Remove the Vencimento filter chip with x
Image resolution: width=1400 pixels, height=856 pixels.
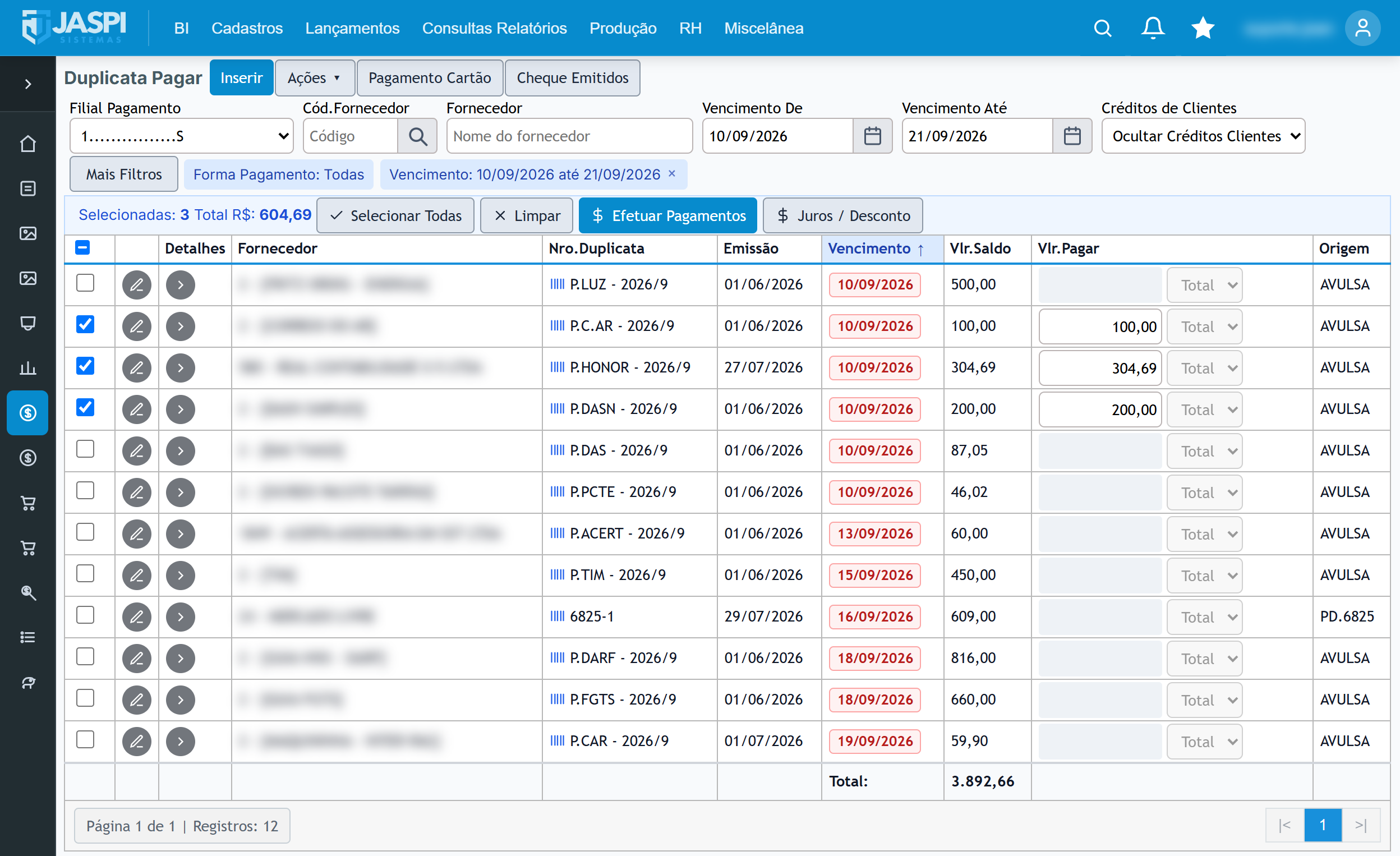pos(671,174)
